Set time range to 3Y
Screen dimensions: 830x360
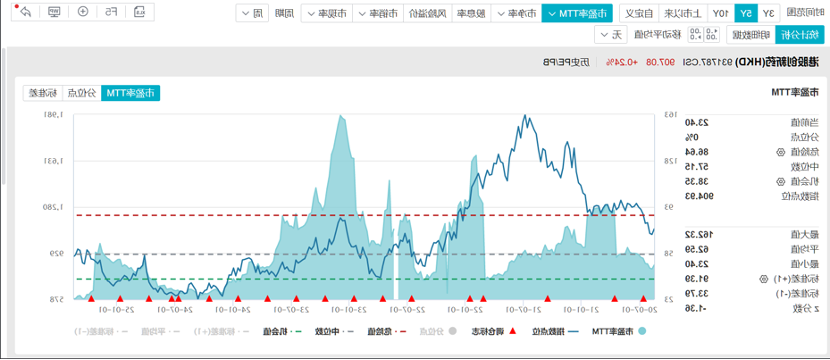pyautogui.click(x=769, y=13)
